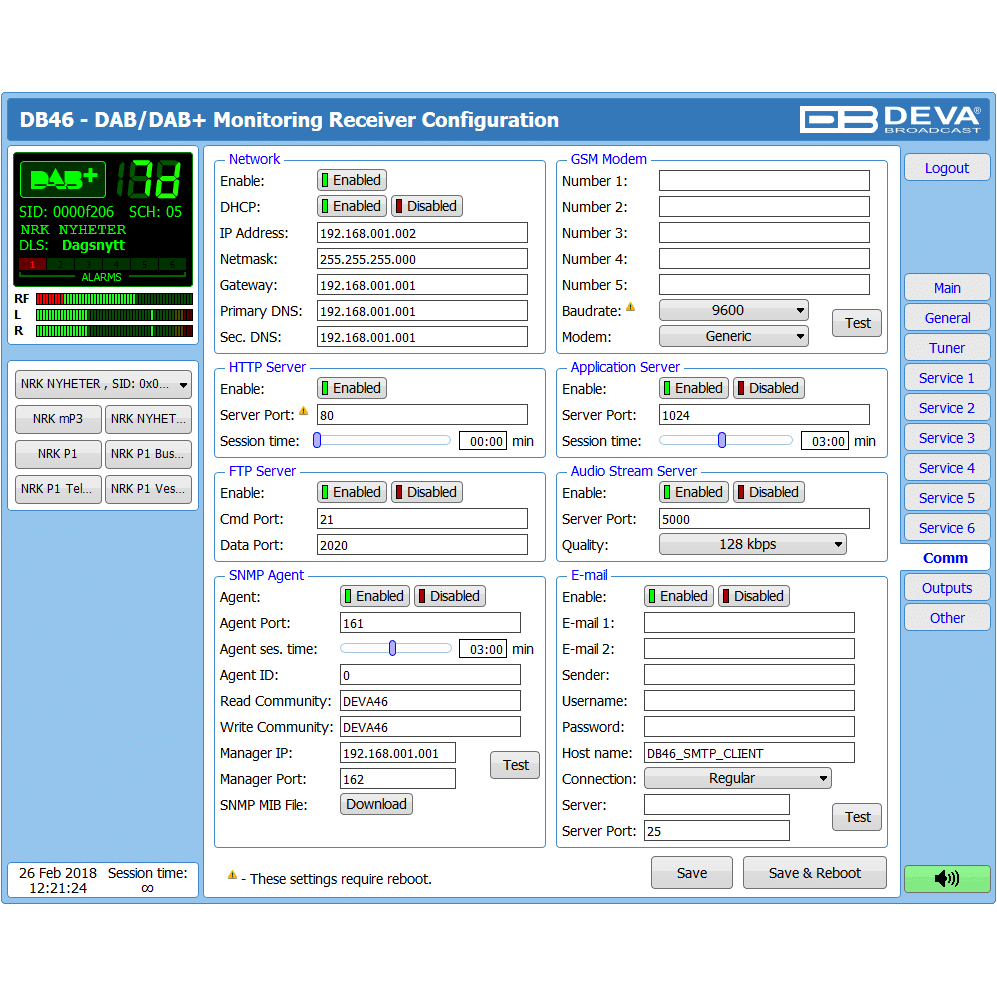
Task: Click the DEVA Broadcast logo
Action: tap(890, 119)
